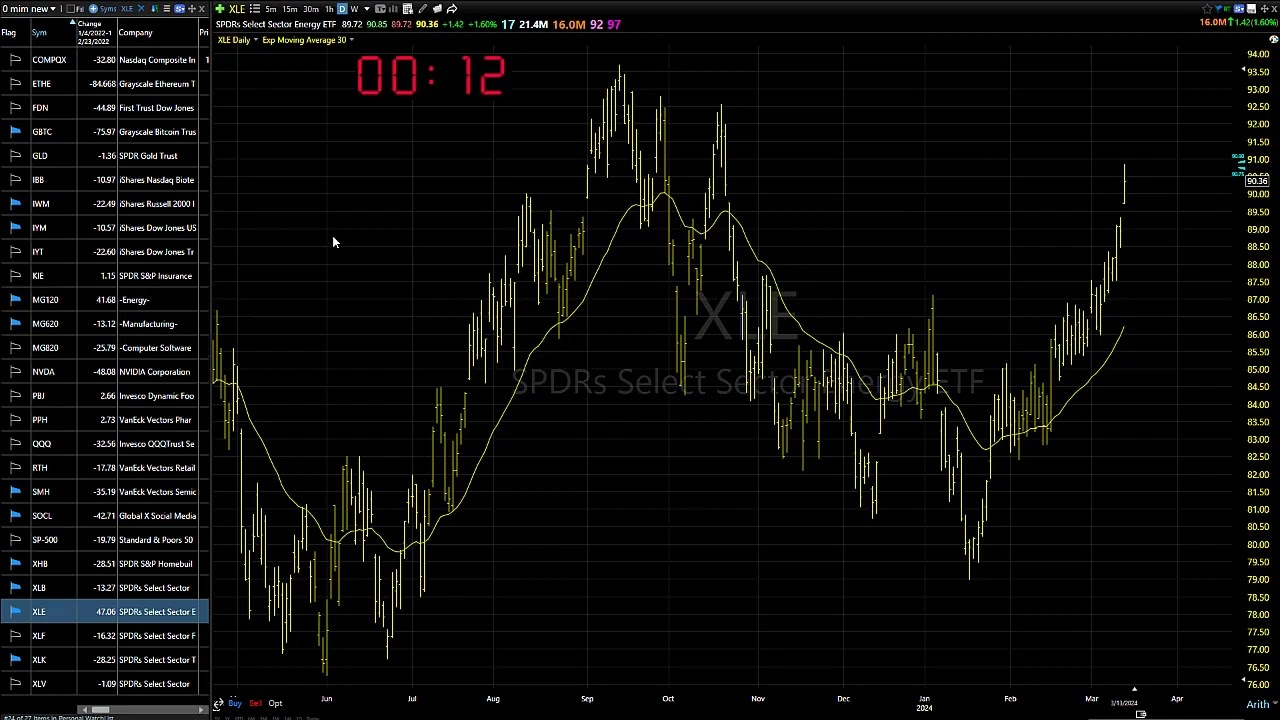Select the PPH VanEck Vectors Pharma row
The width and height of the screenshot is (1280, 720).
click(104, 420)
